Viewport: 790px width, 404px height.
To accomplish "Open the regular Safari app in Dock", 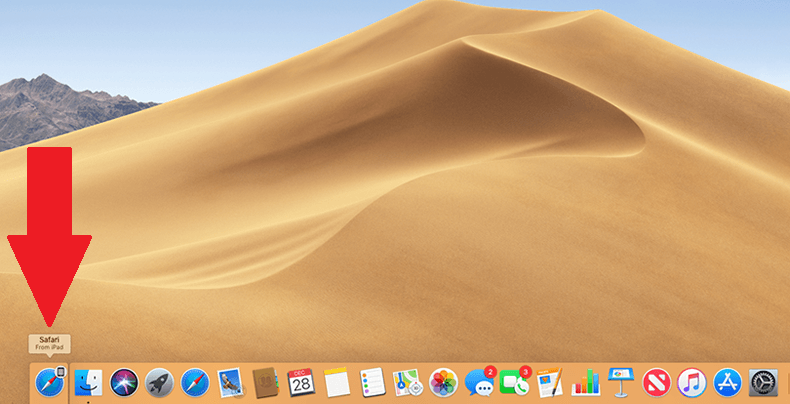I will click(195, 383).
